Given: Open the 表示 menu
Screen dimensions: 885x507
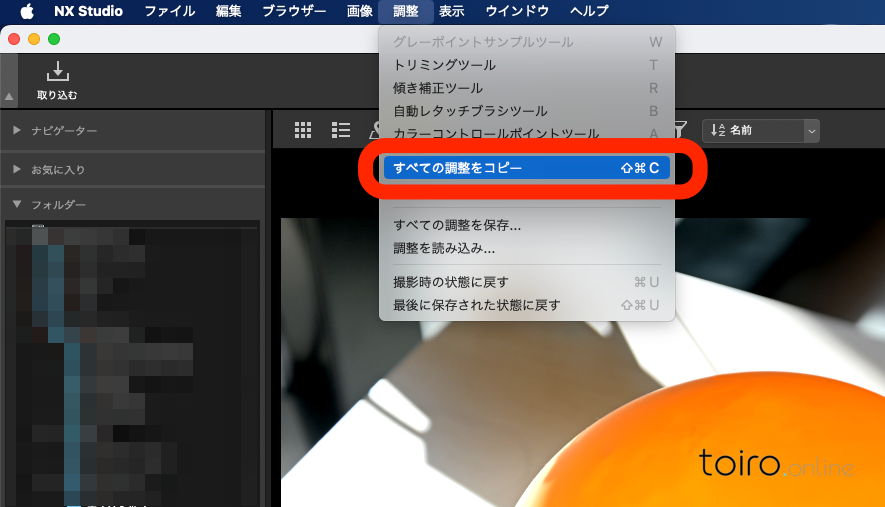Looking at the screenshot, I should click(x=452, y=11).
